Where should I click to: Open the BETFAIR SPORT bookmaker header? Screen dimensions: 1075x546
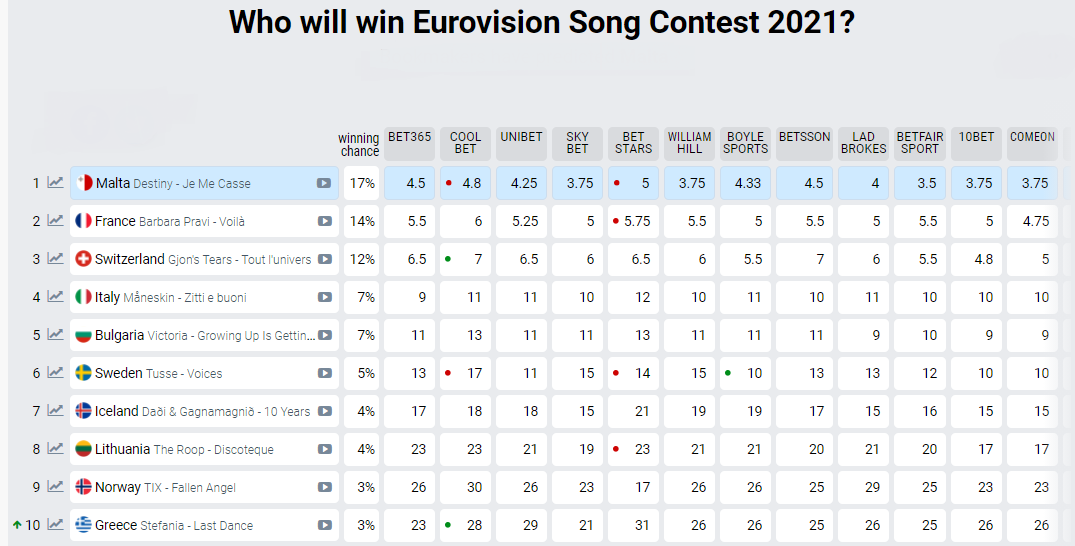coord(919,143)
